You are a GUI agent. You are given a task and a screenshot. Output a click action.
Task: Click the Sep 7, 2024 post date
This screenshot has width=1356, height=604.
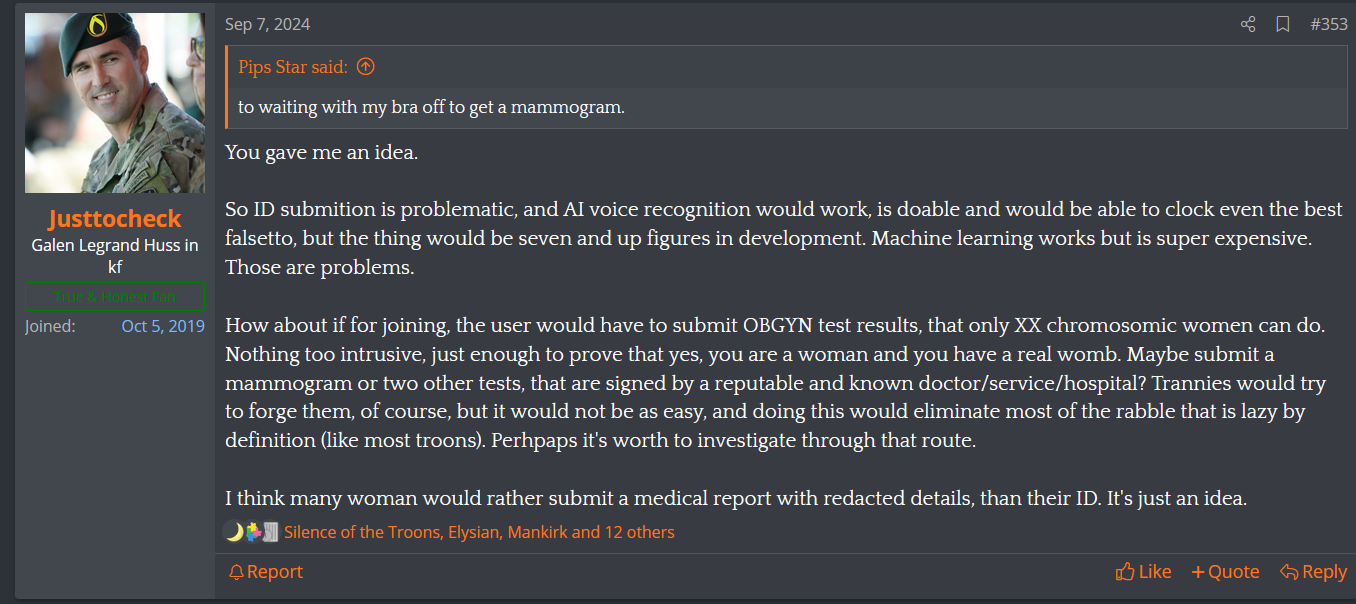(267, 24)
